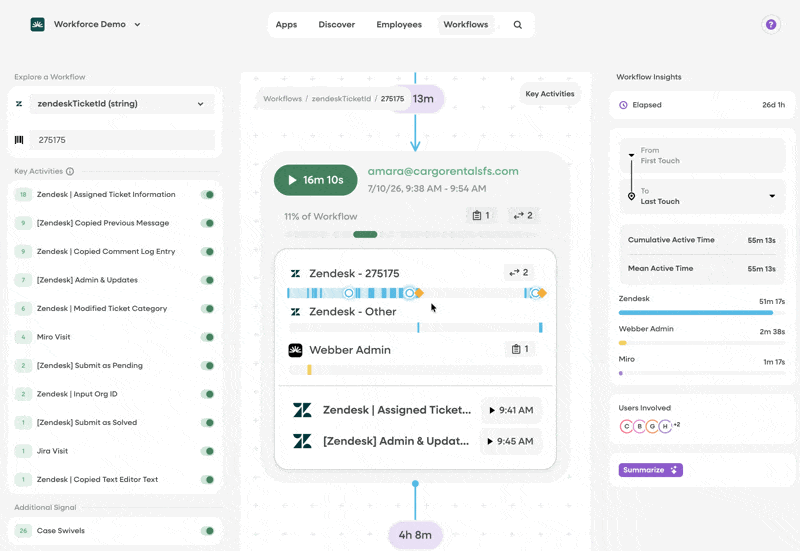The width and height of the screenshot is (800, 551).
Task: Click the Workflows breadcrumb link
Action: click(x=283, y=99)
